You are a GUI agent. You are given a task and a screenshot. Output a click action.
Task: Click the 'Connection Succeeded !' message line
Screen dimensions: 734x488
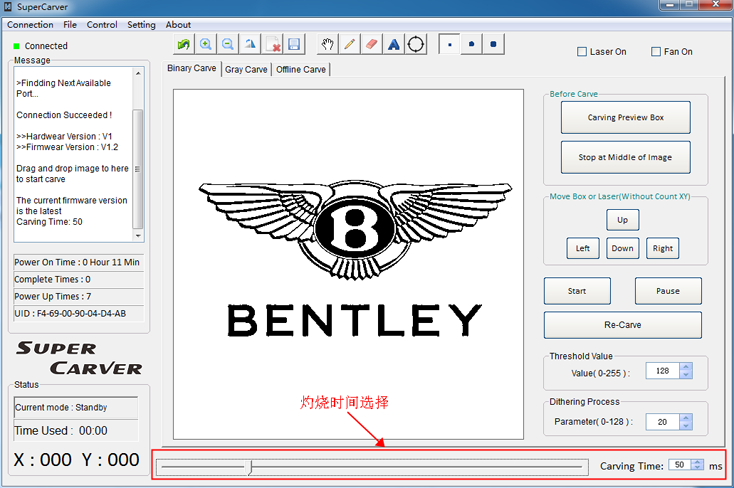64,115
